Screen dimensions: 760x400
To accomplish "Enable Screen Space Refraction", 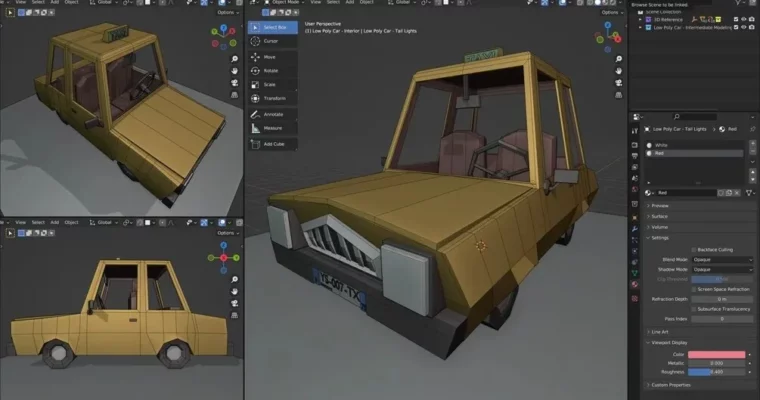I will (x=694, y=289).
